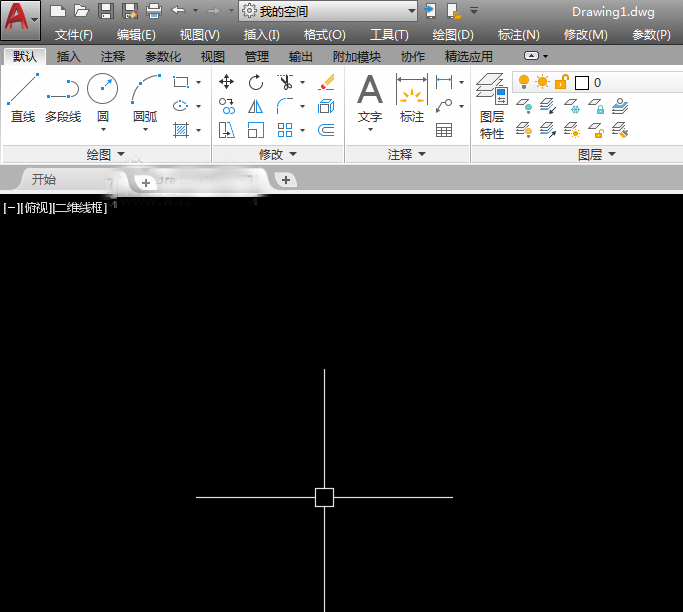683x612 pixels.
Task: Click the Multileader icon
Action: (x=444, y=106)
